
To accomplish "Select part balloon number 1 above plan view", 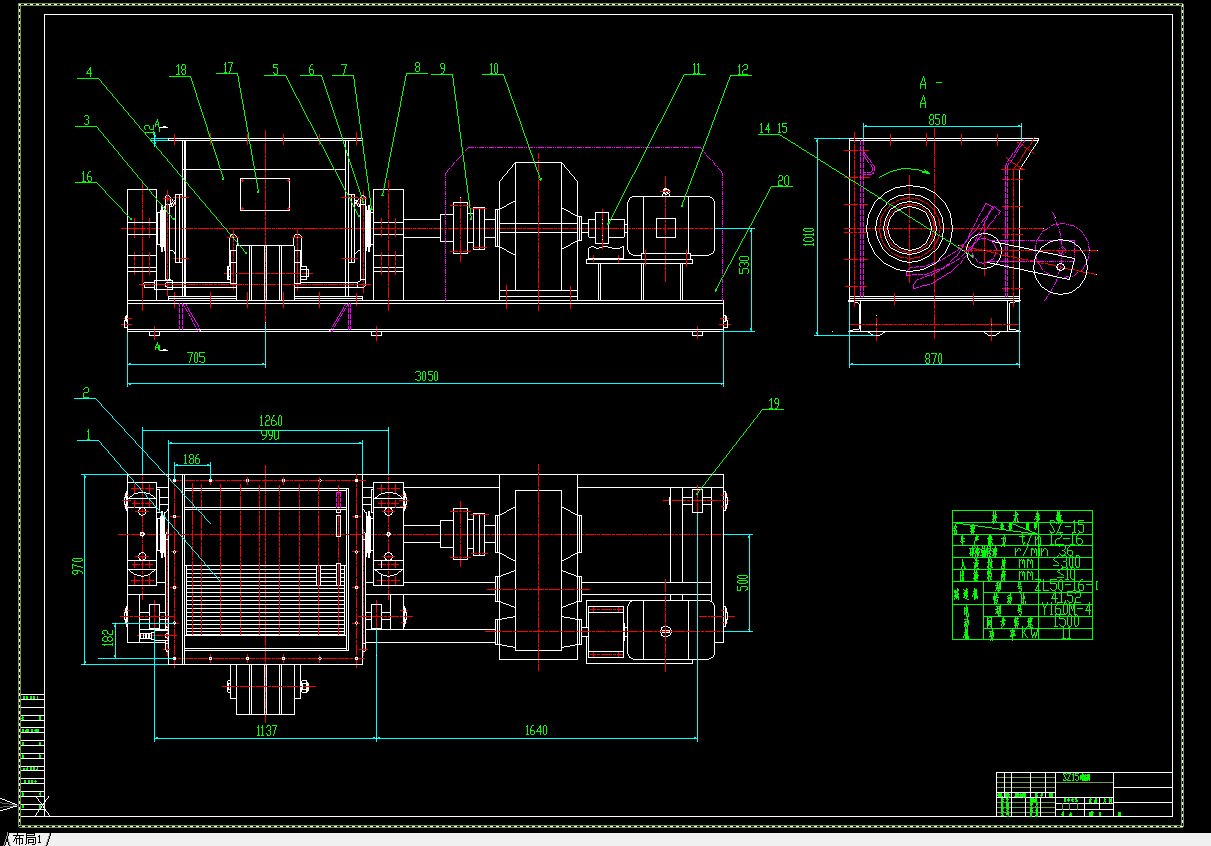I will pyautogui.click(x=89, y=434).
